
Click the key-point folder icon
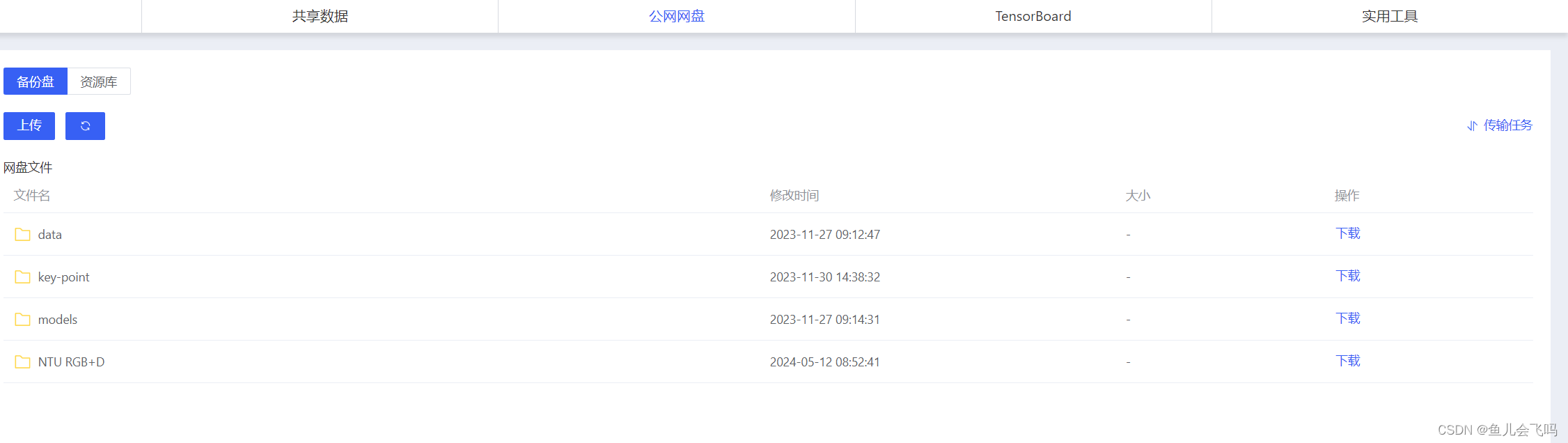[22, 277]
